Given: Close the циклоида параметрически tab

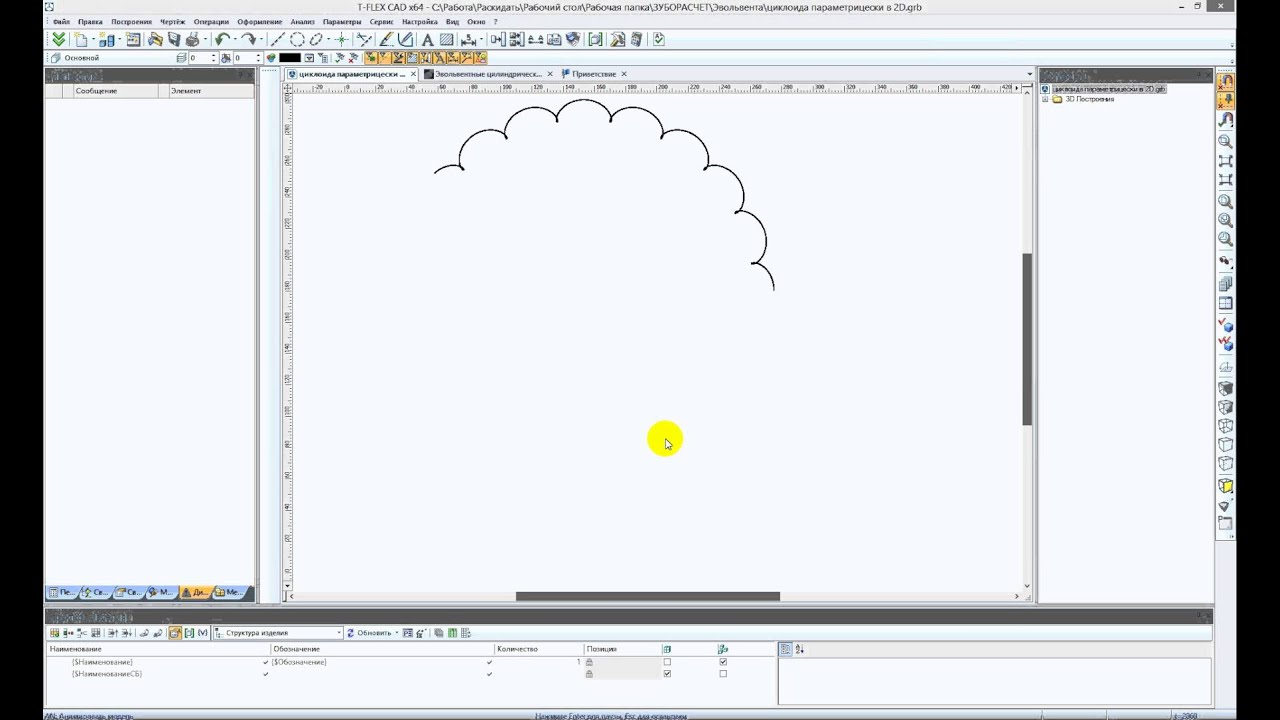Looking at the screenshot, I should click(x=414, y=74).
